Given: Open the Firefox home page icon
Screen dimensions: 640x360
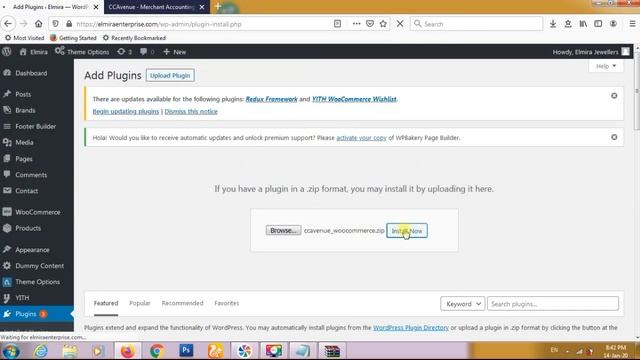Looking at the screenshot, I should (x=38, y=24).
